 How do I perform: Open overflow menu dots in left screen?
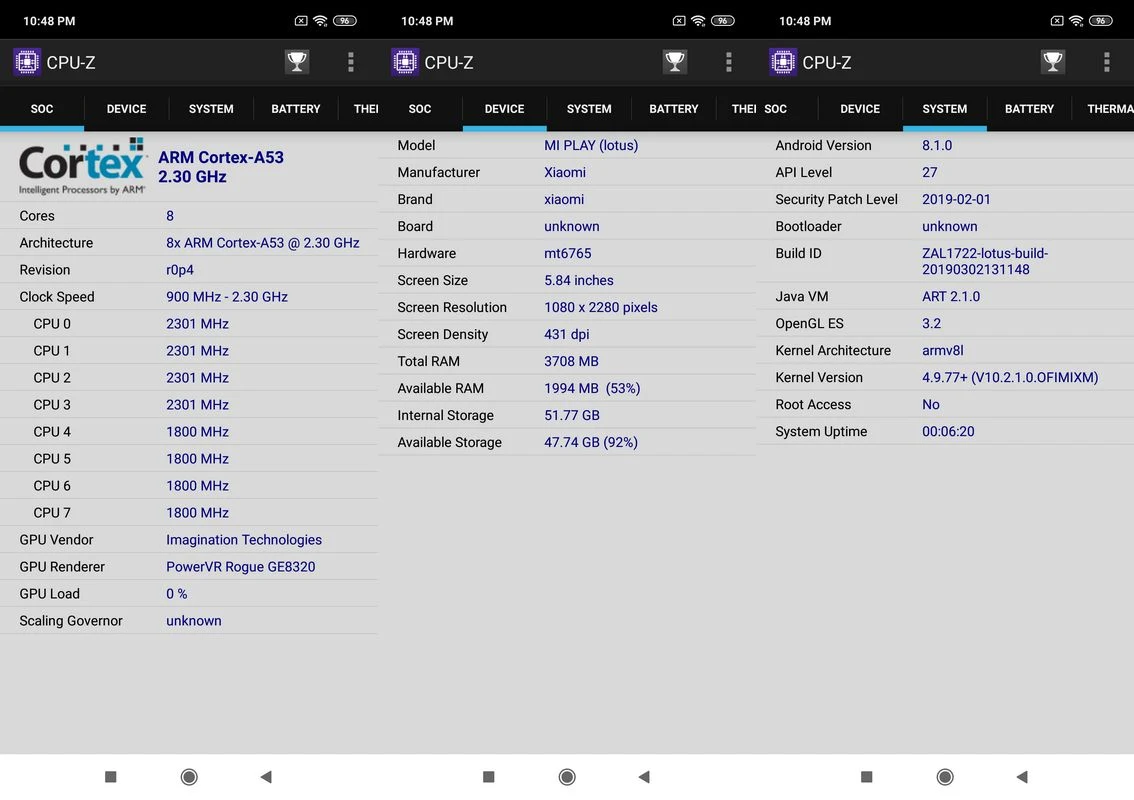(351, 62)
